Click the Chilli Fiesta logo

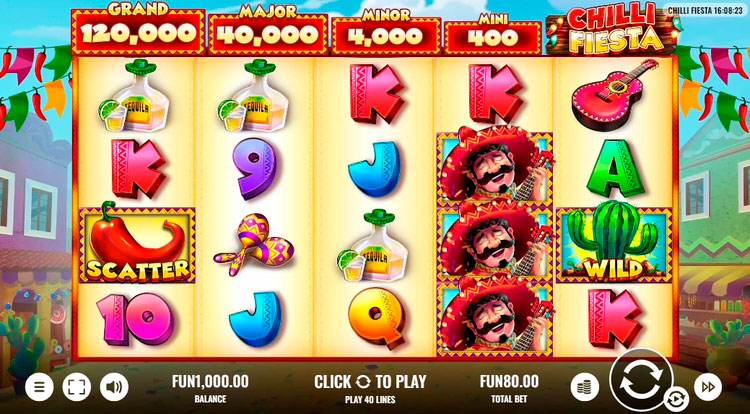coord(614,29)
